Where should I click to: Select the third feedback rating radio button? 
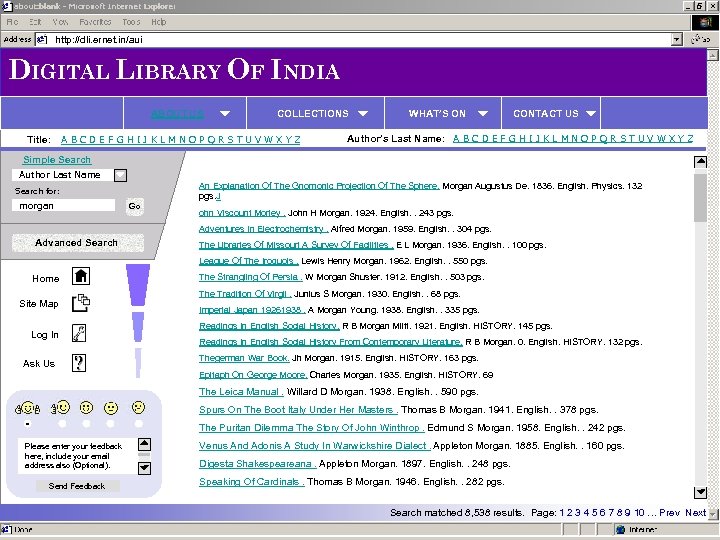point(86,424)
